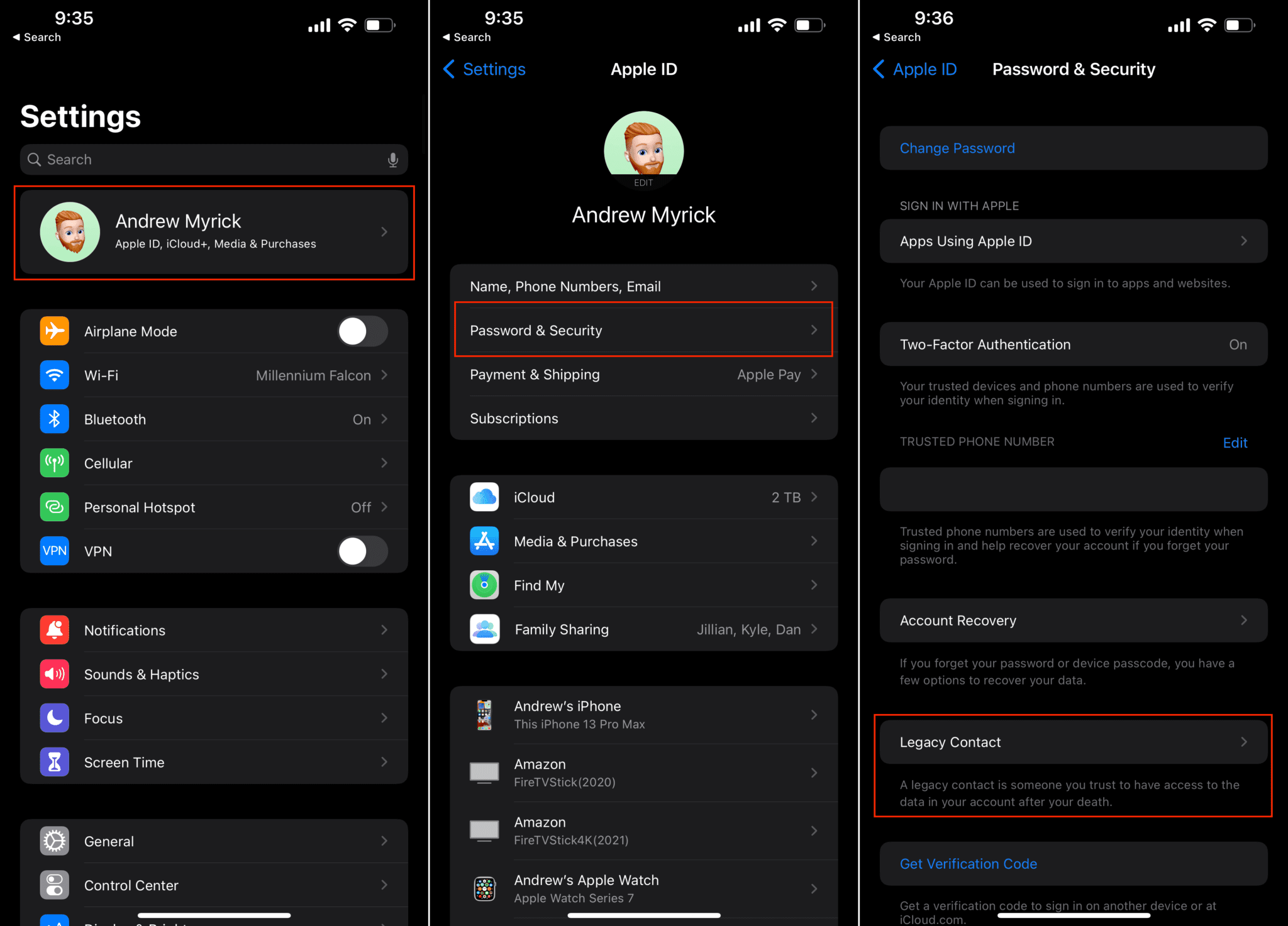The image size is (1288, 926).
Task: Turn on the VPN switch
Action: (363, 551)
